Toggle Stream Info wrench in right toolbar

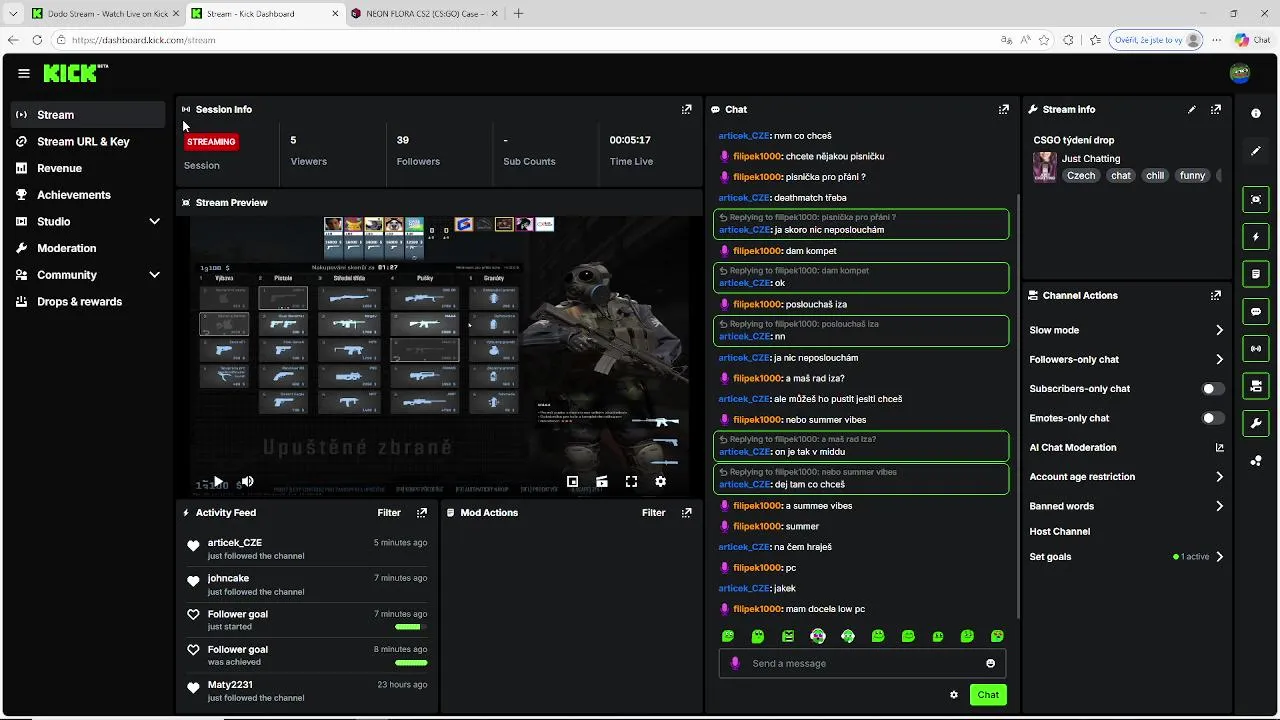coord(1256,423)
